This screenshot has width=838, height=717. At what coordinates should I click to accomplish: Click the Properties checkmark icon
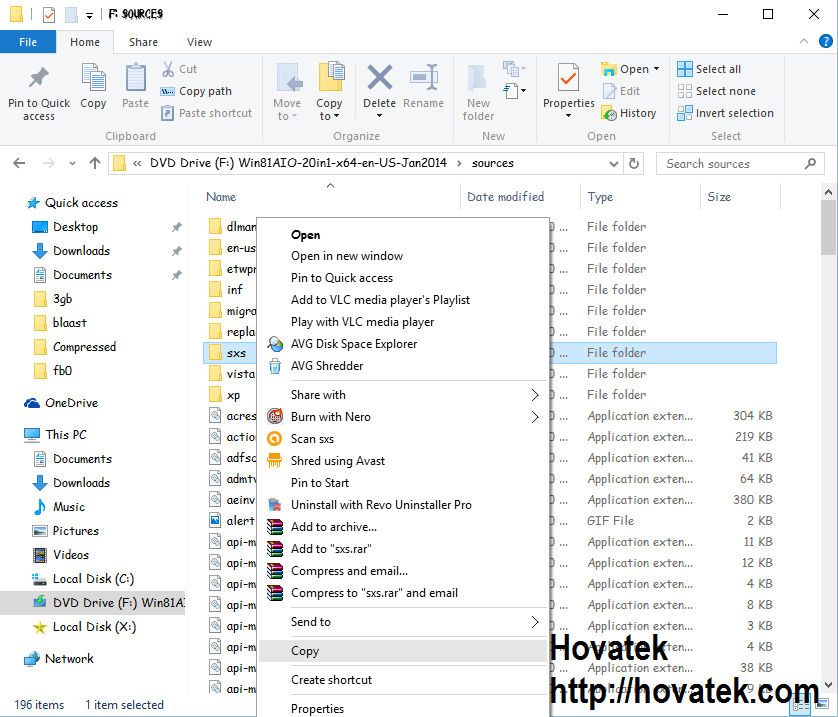(x=568, y=79)
